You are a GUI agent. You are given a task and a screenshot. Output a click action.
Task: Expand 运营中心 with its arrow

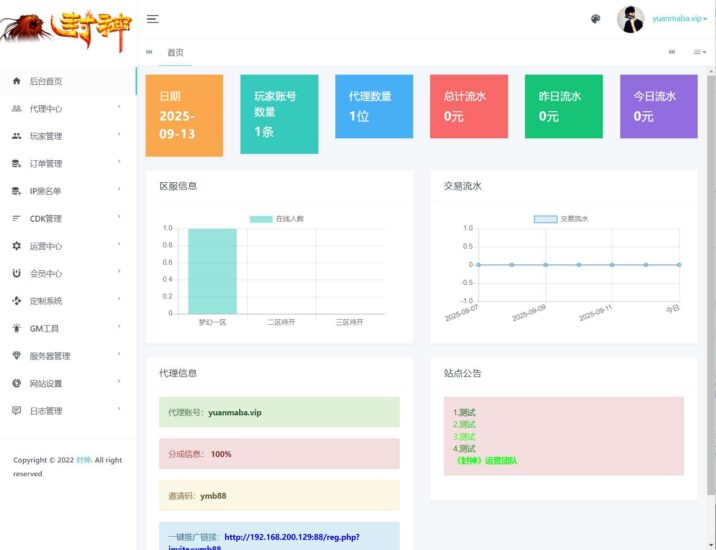coord(119,244)
